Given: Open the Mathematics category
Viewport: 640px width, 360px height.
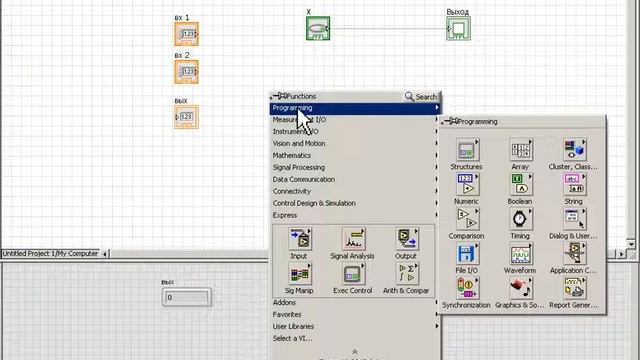Looking at the screenshot, I should click(x=355, y=156).
